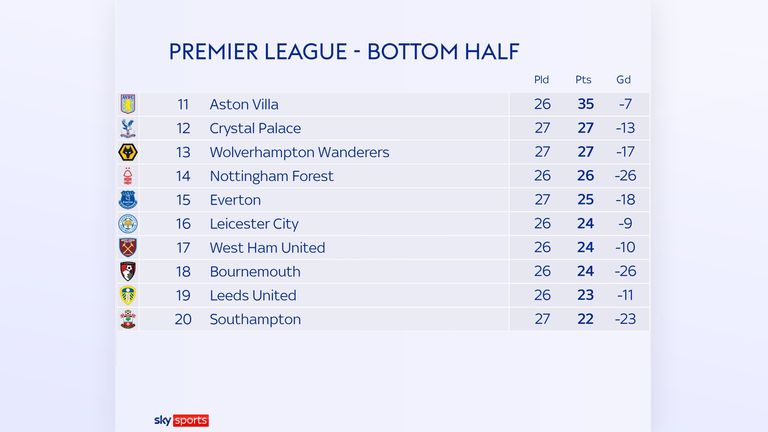768x432 pixels.
Task: Click the Pld column header
Action: coord(541,80)
